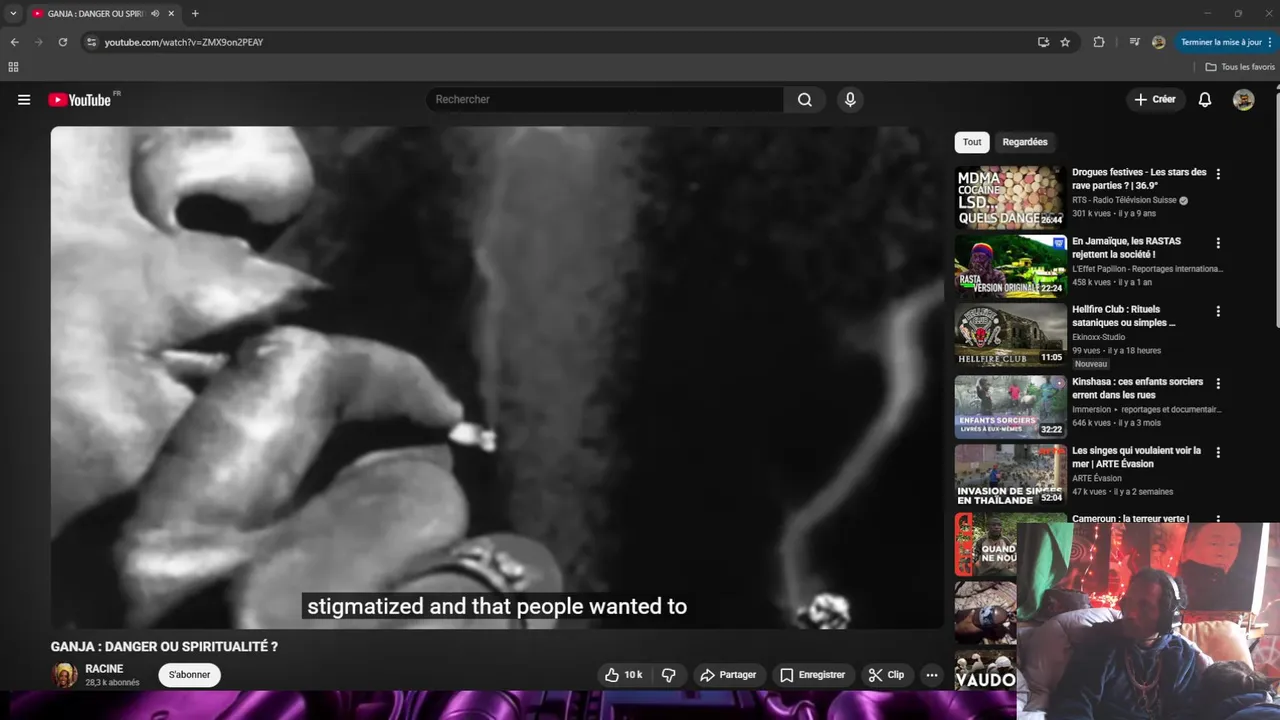Image resolution: width=1280 pixels, height=720 pixels.
Task: Open Tous les favoris bookmarks folder
Action: [x=1240, y=67]
